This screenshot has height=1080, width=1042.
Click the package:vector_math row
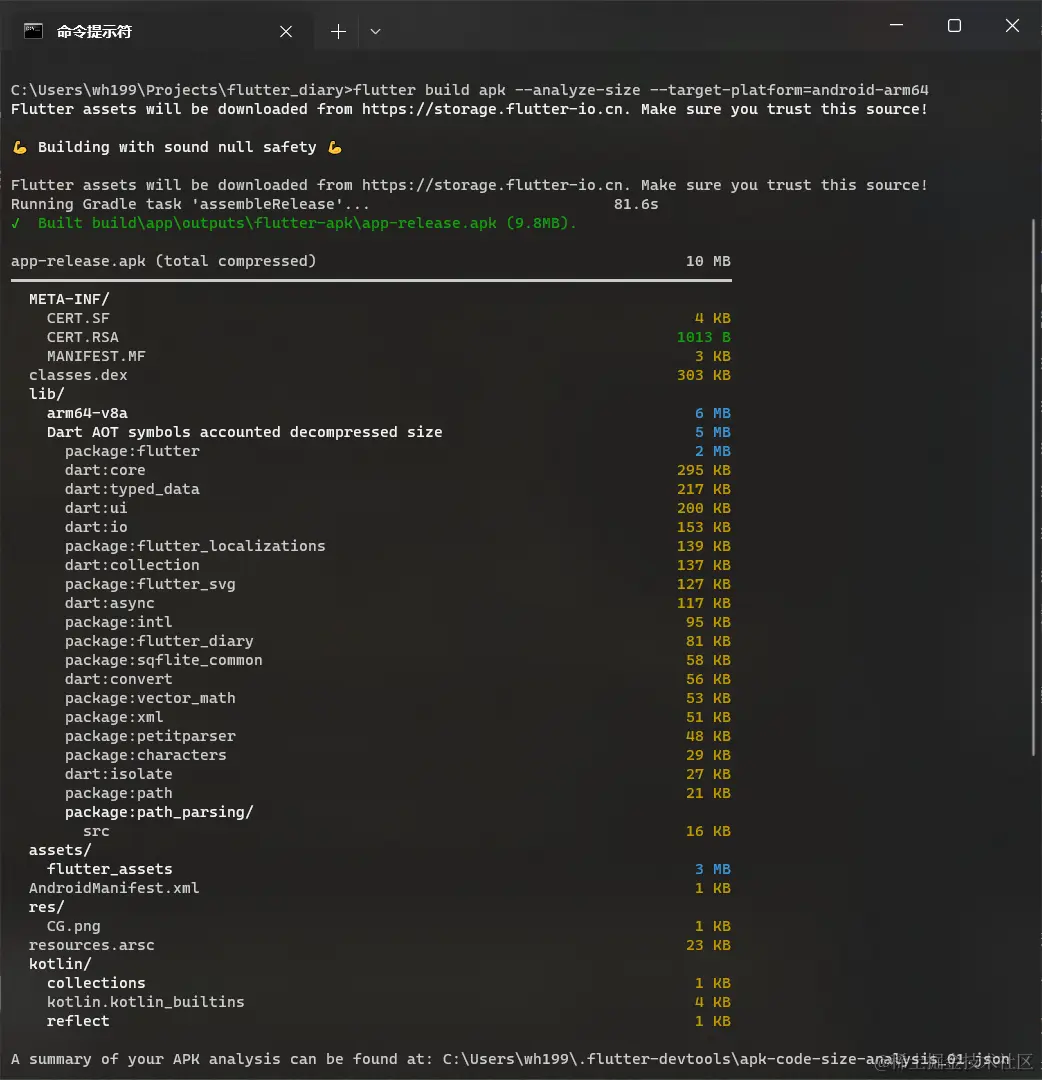[397, 698]
